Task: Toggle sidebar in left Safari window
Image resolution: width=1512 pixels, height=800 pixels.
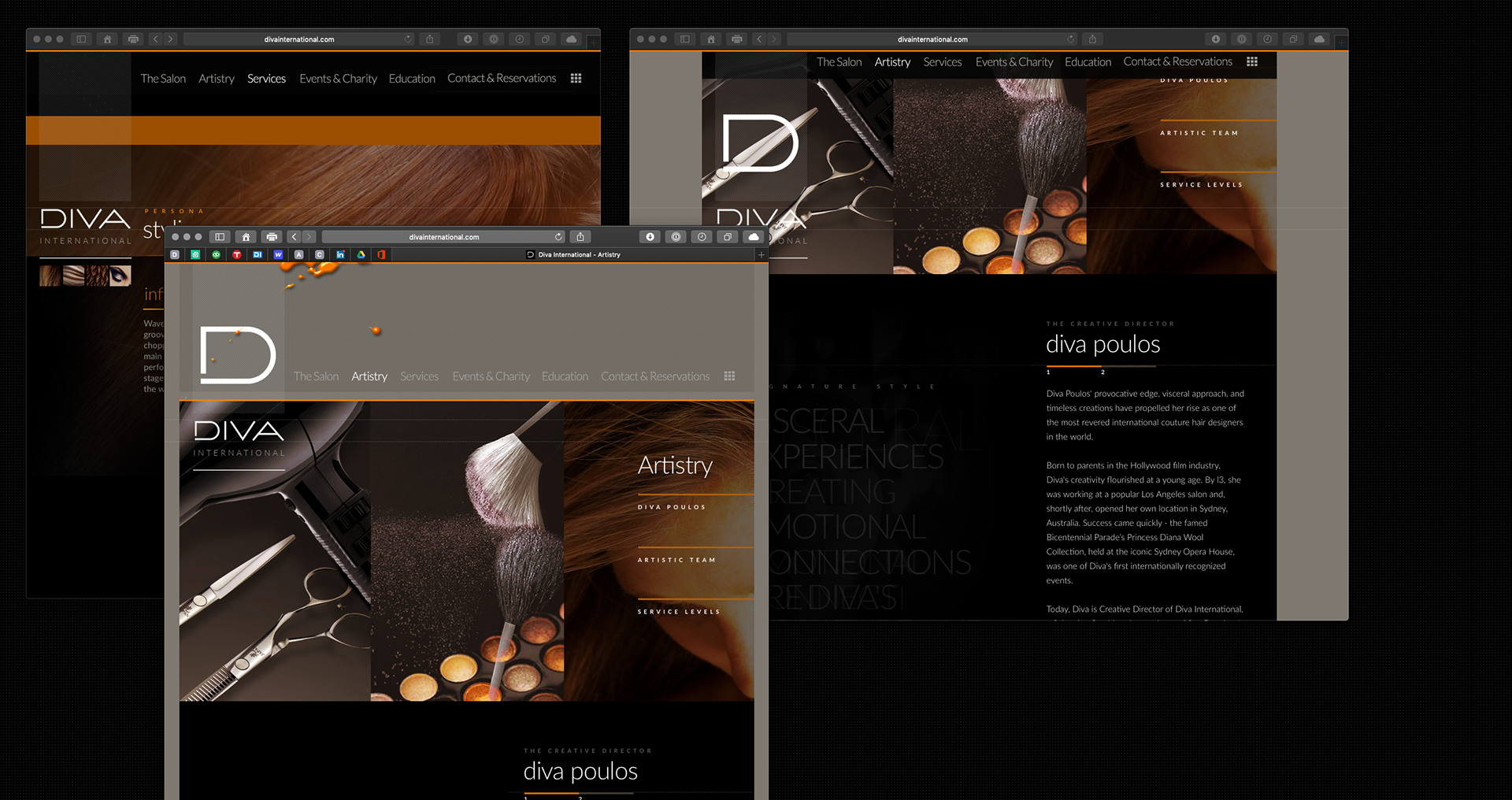Action: tap(81, 39)
